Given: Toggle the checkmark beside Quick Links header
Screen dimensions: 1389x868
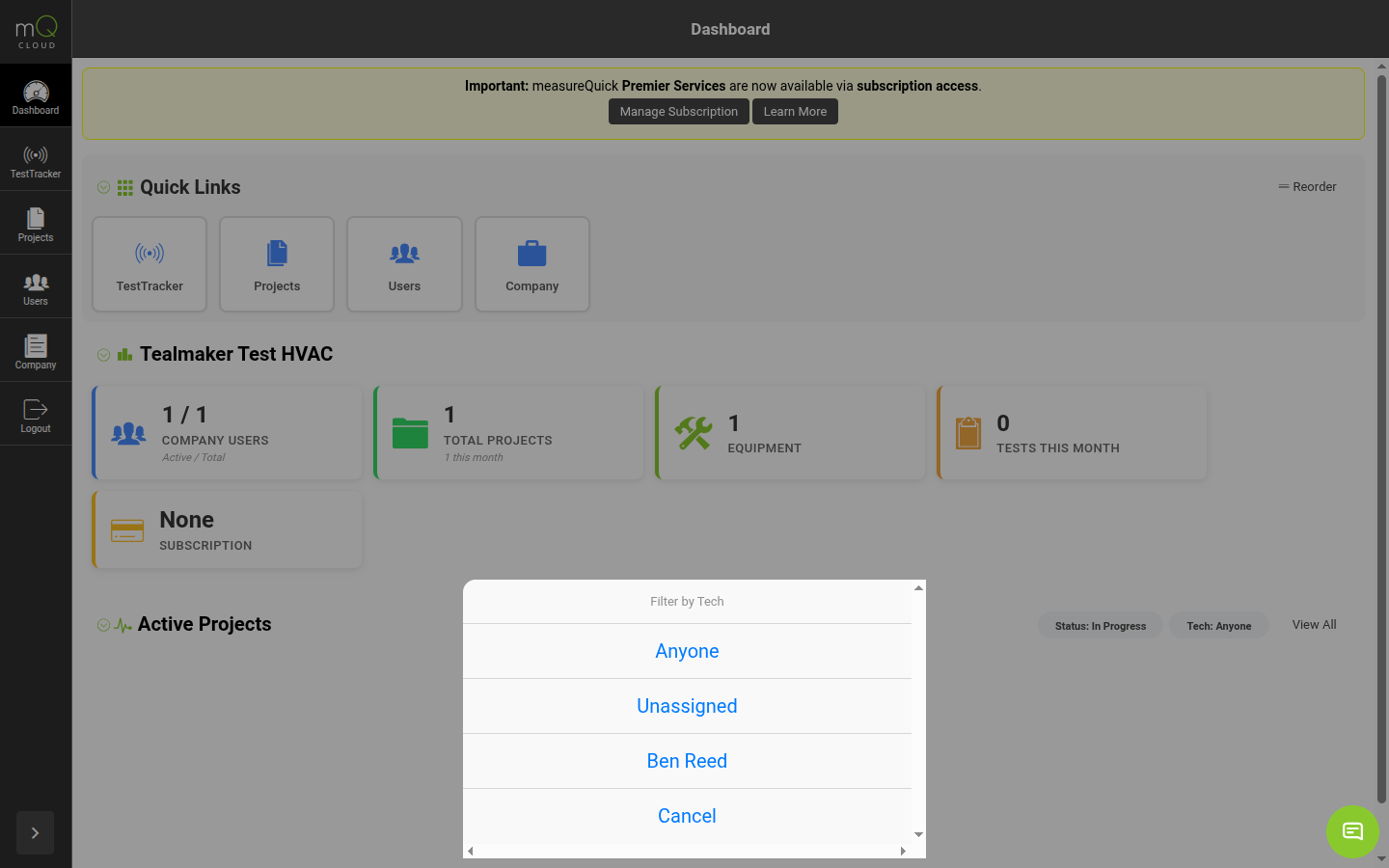Looking at the screenshot, I should point(103,187).
